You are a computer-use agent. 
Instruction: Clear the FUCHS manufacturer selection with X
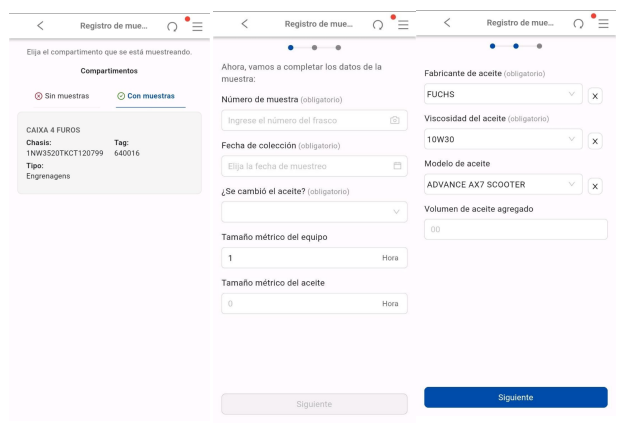[595, 95]
